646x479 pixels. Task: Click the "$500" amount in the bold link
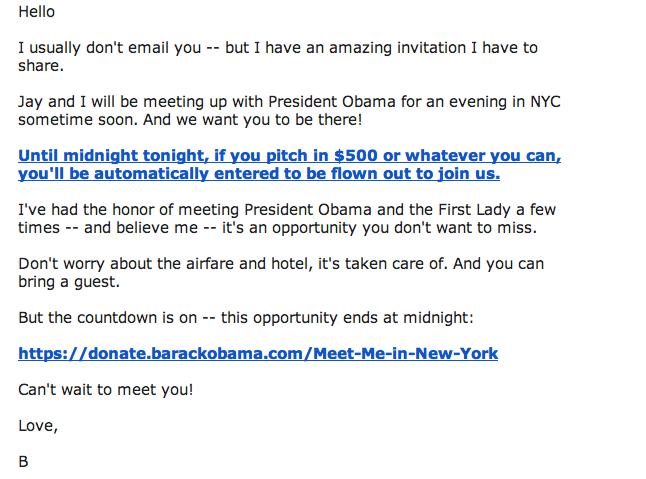point(356,156)
